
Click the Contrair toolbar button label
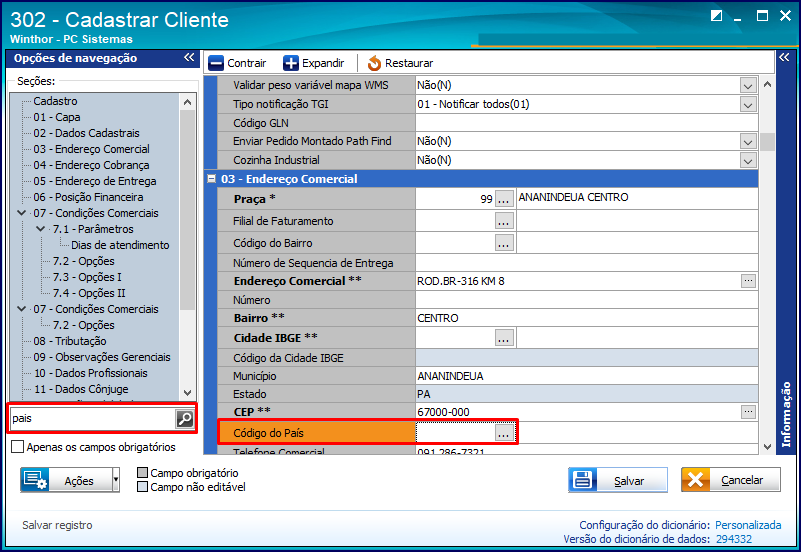pyautogui.click(x=247, y=63)
